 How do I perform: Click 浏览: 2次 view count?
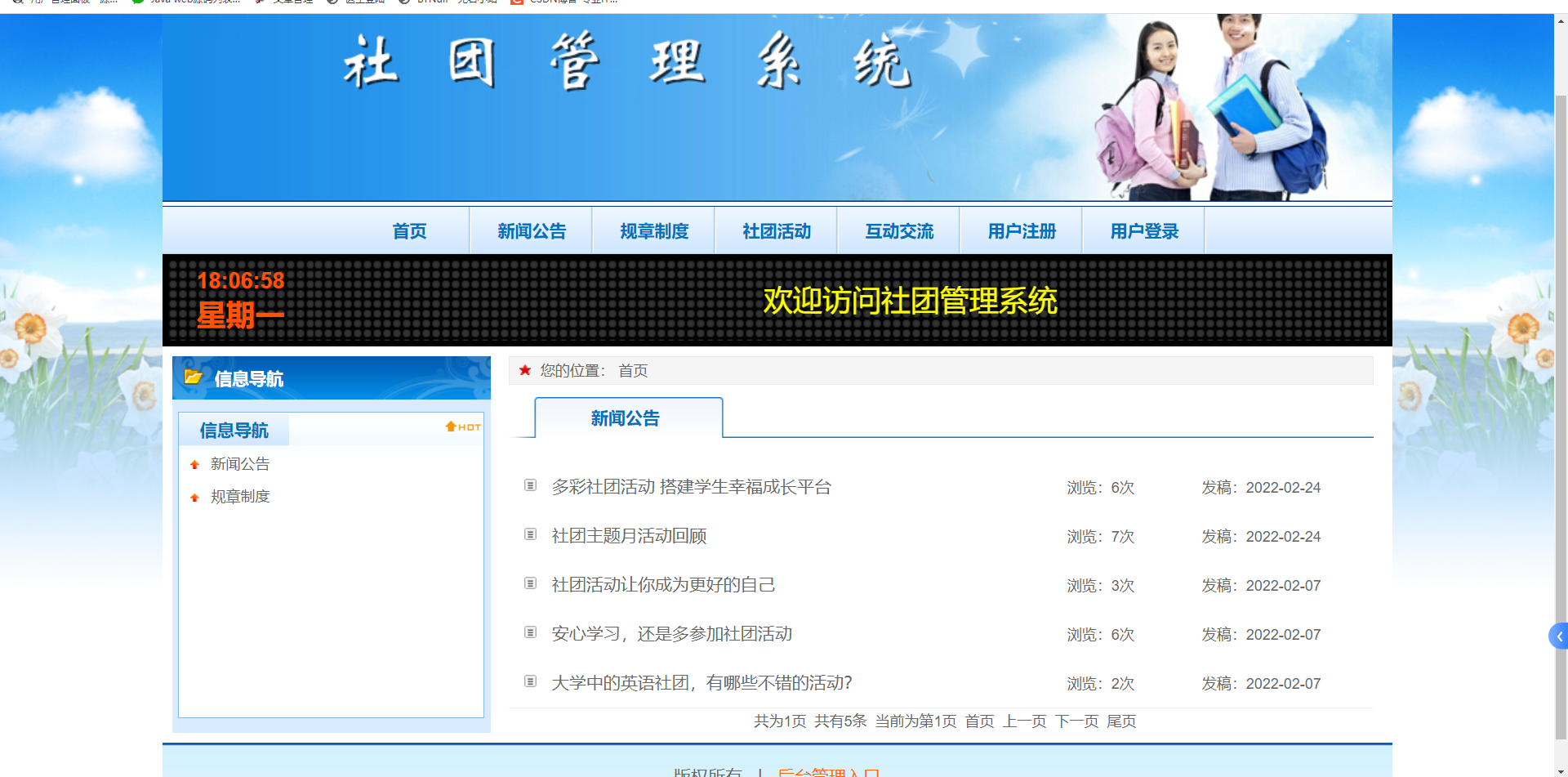[x=1100, y=684]
